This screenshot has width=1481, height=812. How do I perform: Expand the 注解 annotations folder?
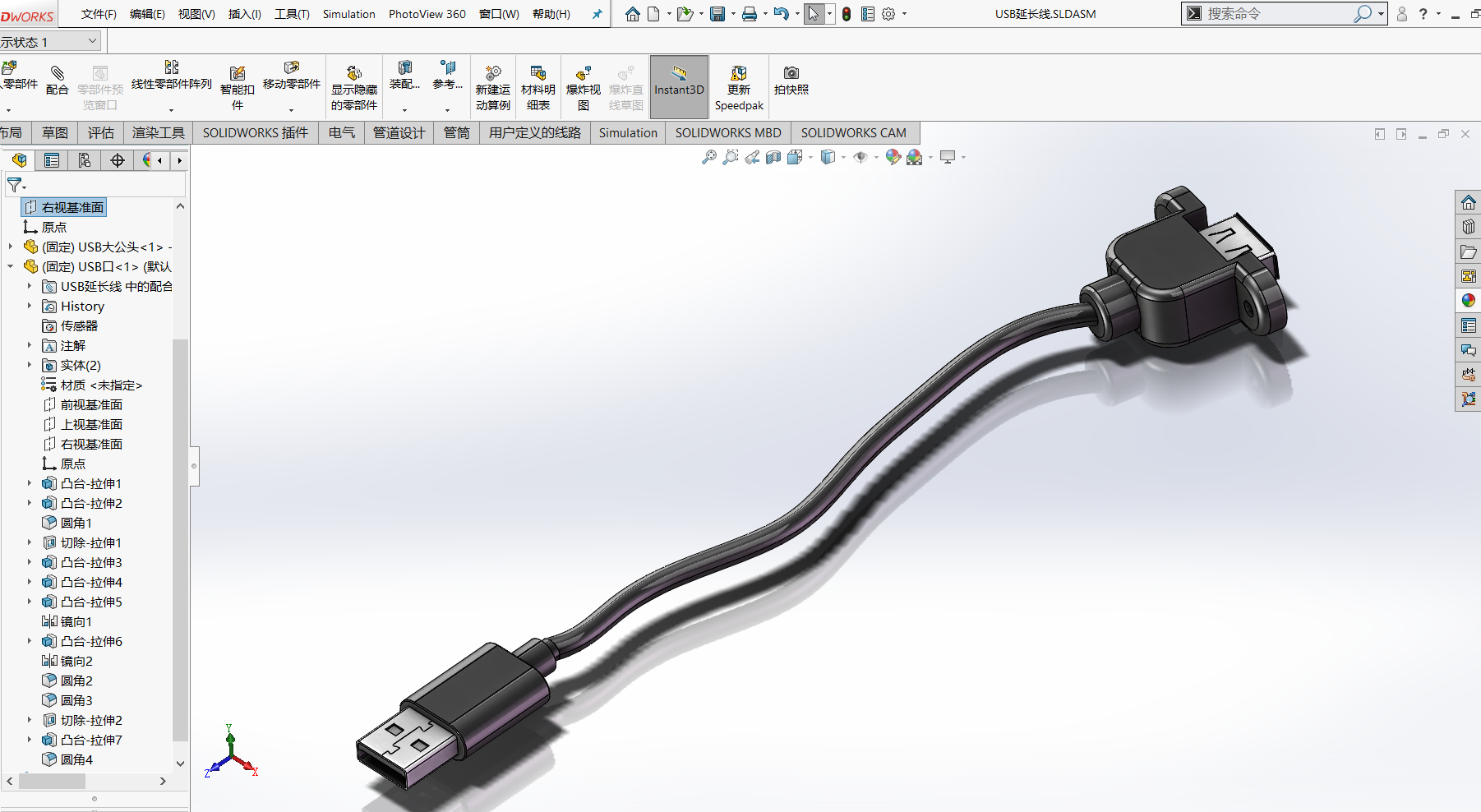point(29,345)
